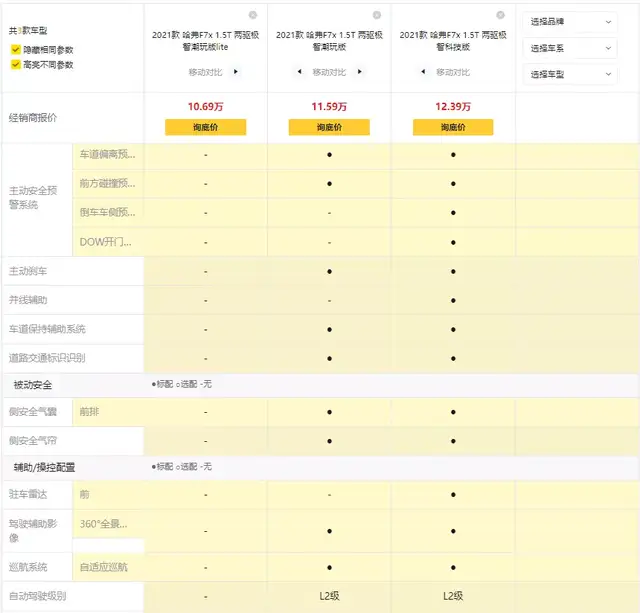Click the 主动刹车 row label
The width and height of the screenshot is (640, 613).
coord(28,271)
